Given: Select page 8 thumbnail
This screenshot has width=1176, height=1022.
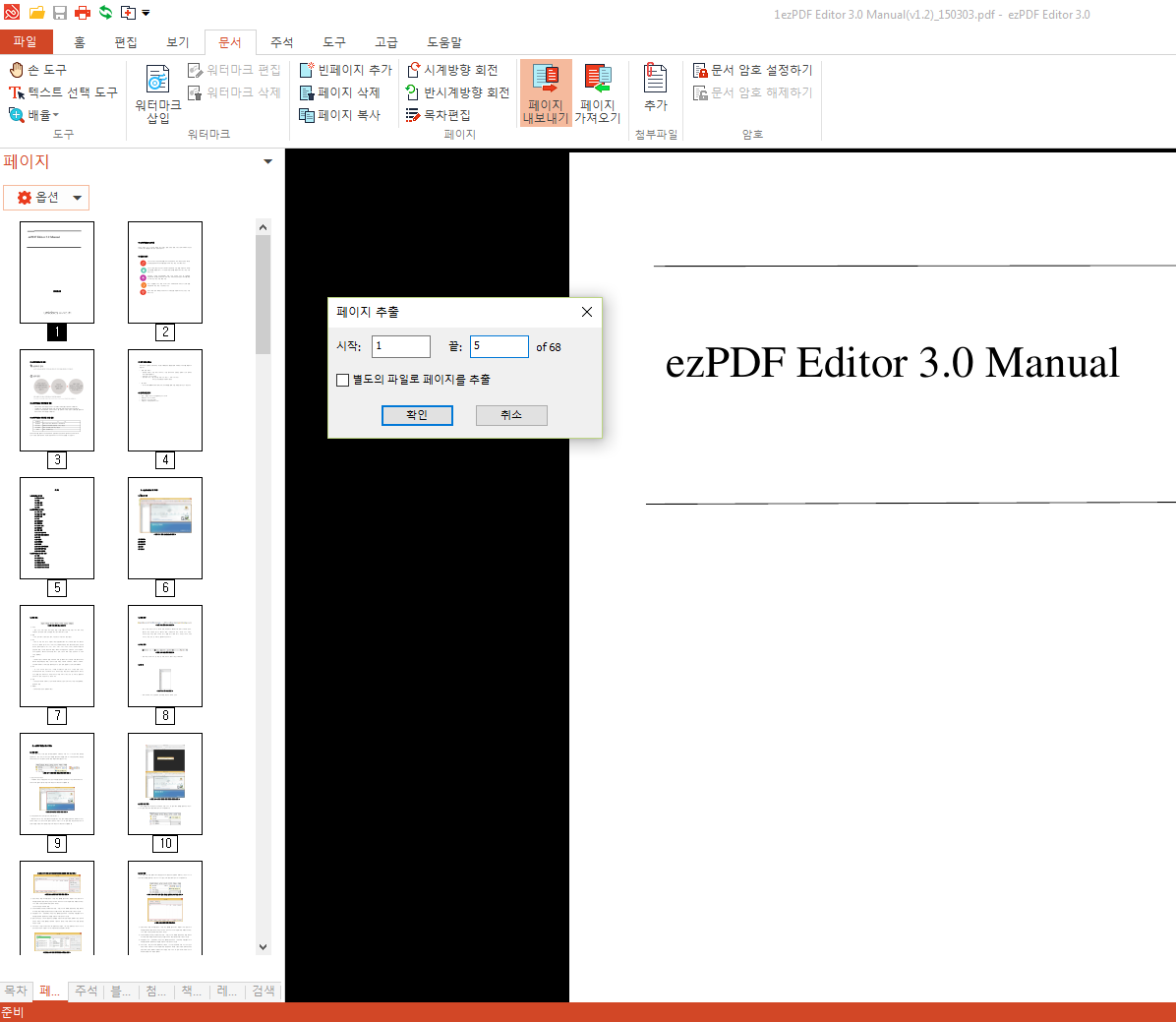Looking at the screenshot, I should click(165, 656).
